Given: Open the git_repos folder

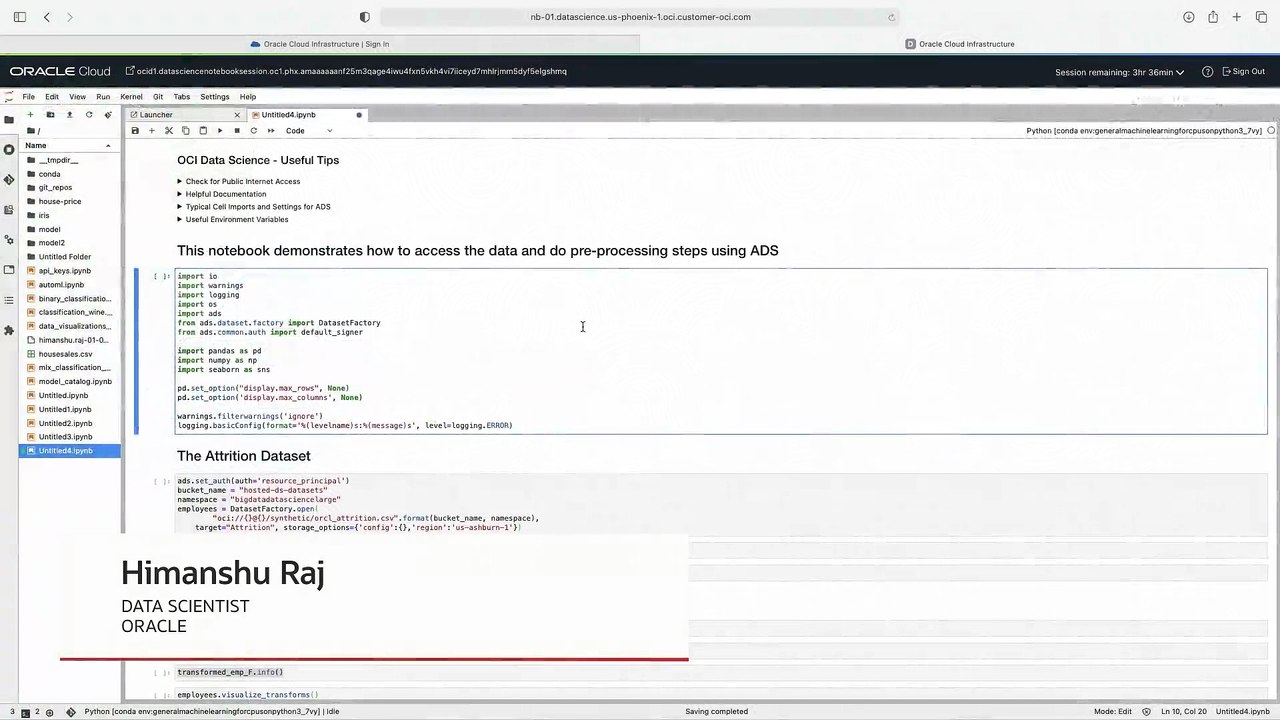Looking at the screenshot, I should (55, 188).
